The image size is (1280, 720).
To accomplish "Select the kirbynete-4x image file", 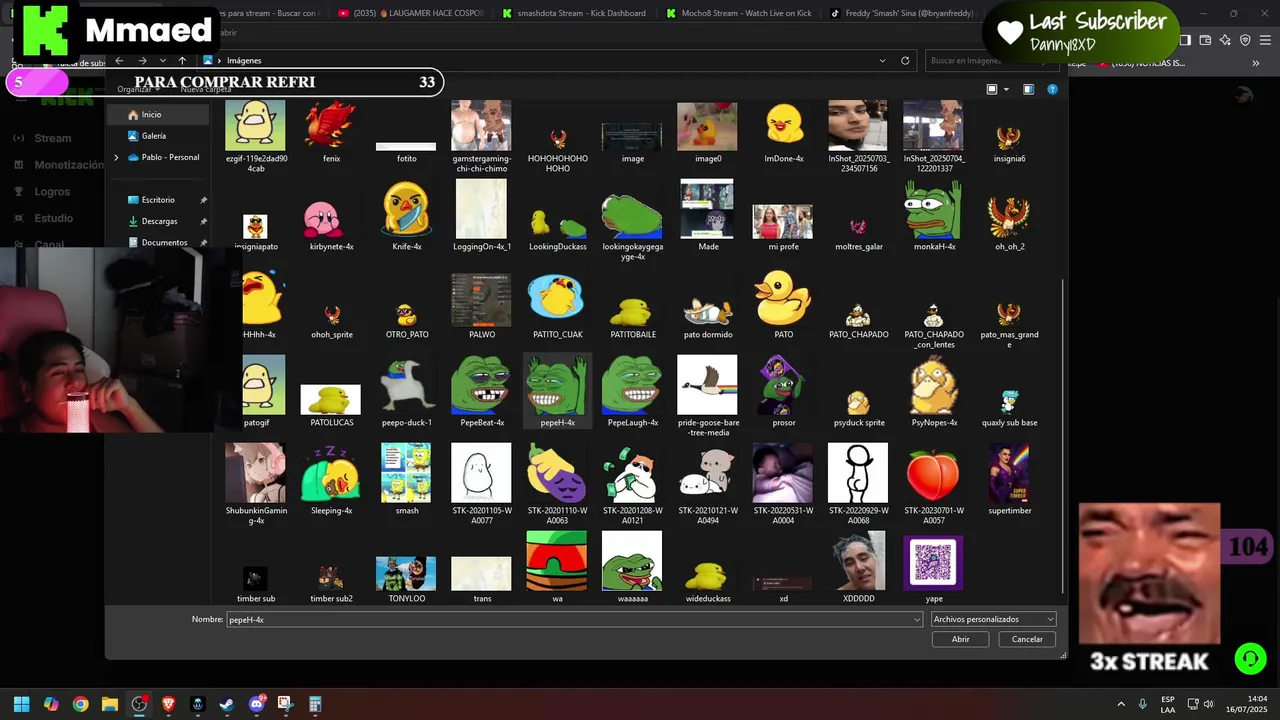I will point(331,222).
